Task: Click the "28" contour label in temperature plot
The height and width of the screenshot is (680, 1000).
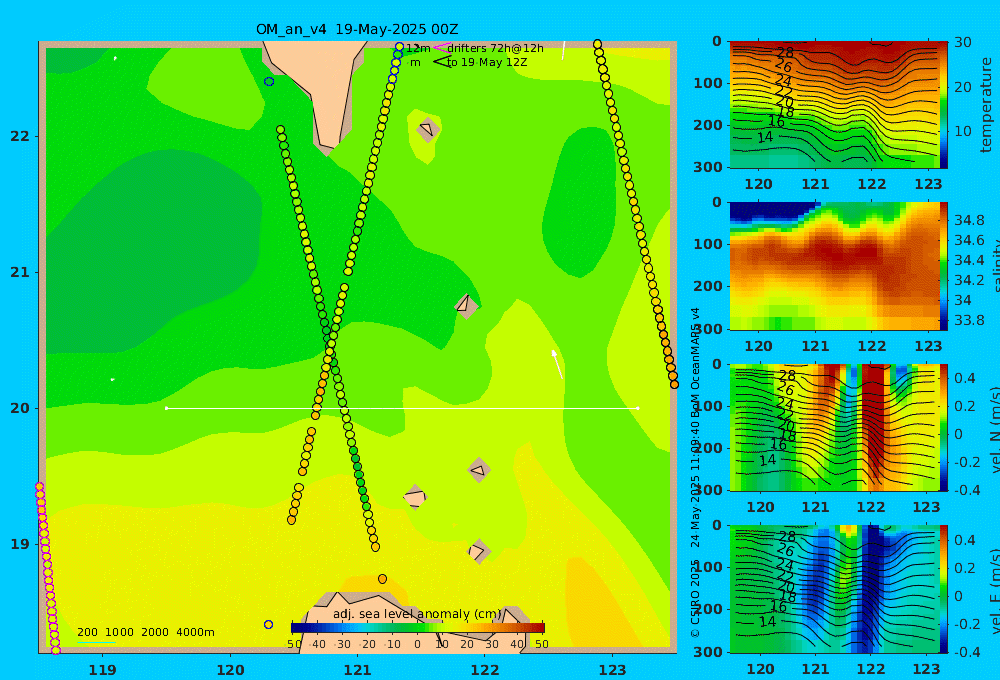Action: tap(786, 52)
